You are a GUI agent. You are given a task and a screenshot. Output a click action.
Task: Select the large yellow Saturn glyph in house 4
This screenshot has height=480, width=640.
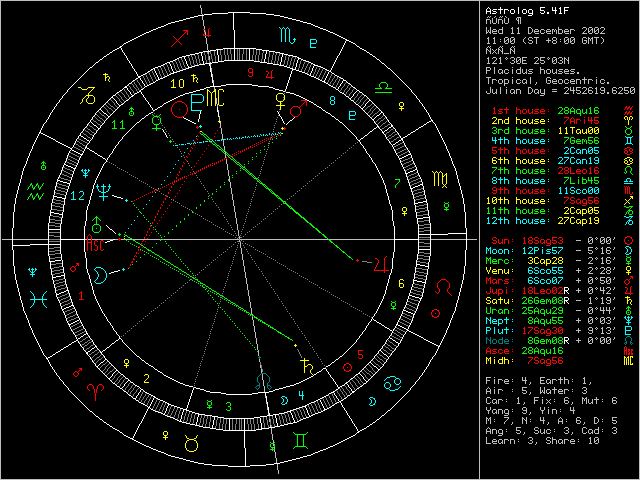pos(307,366)
